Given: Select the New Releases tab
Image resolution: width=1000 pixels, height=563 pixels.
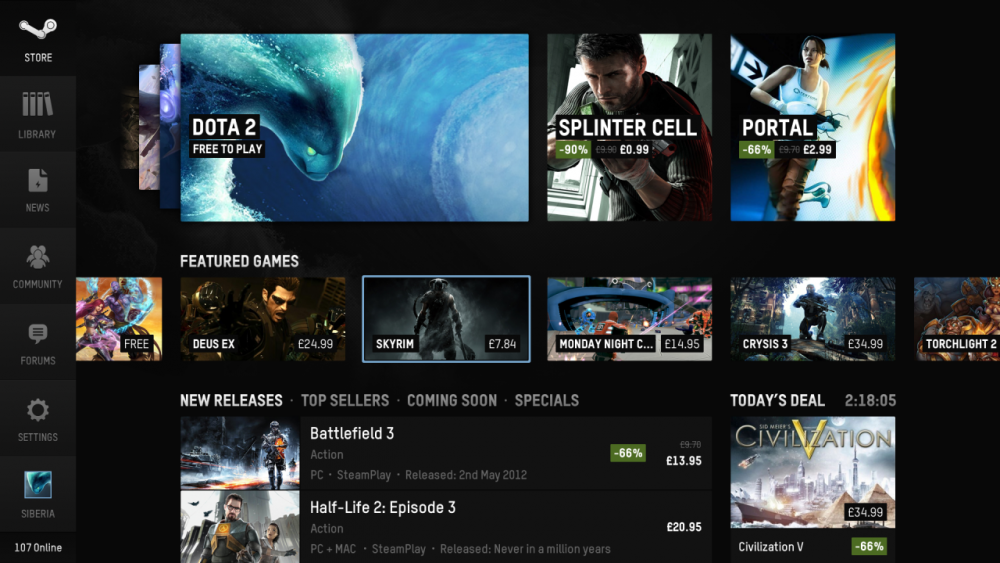Looking at the screenshot, I should click(231, 400).
